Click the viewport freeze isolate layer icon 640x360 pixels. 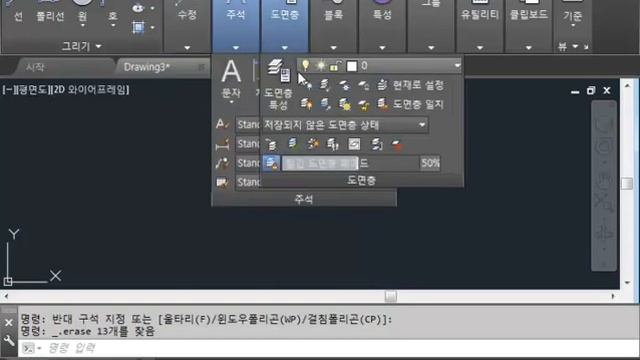point(354,144)
